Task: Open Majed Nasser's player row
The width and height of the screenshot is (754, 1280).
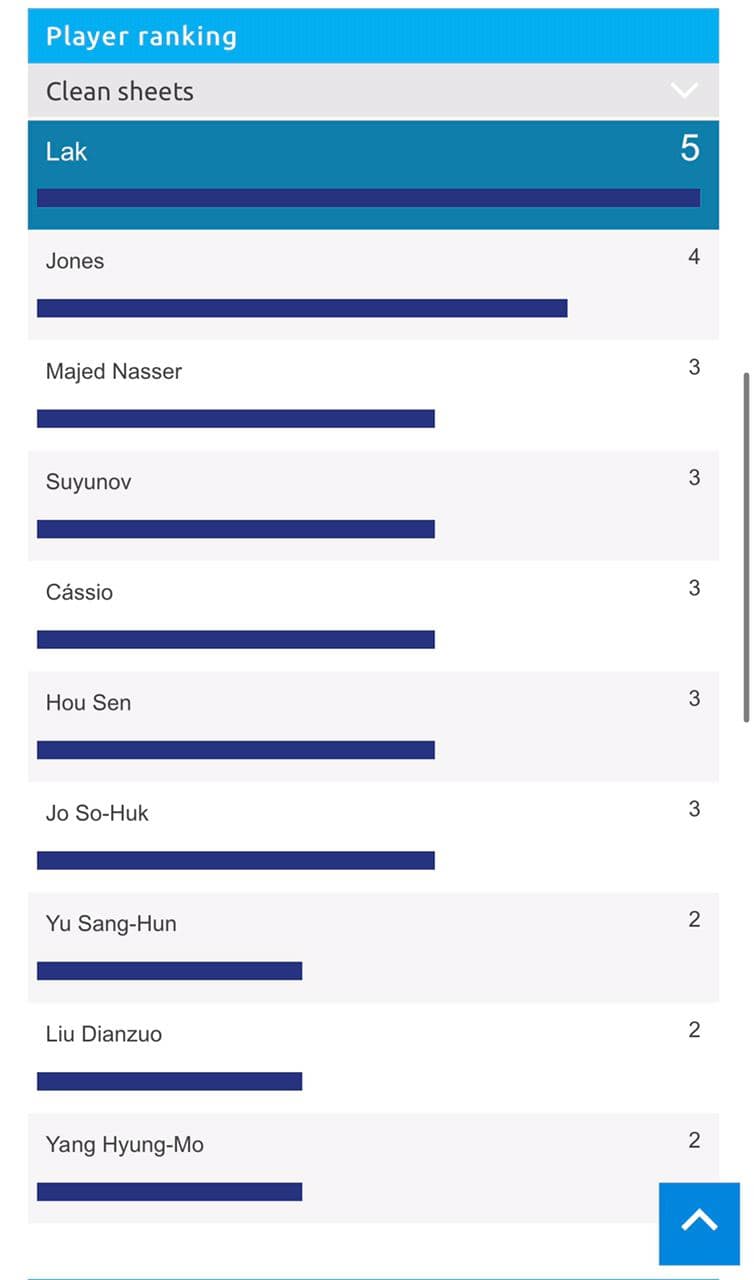Action: click(114, 372)
